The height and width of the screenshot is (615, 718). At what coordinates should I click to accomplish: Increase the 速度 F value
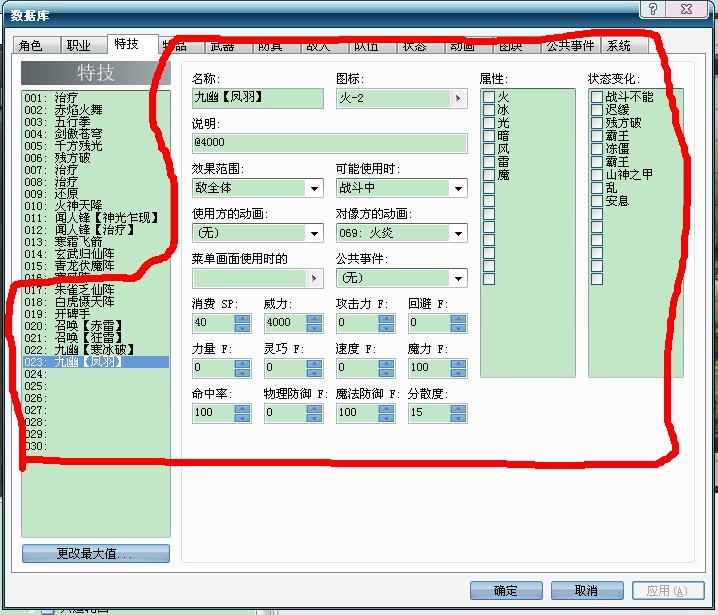click(x=386, y=364)
